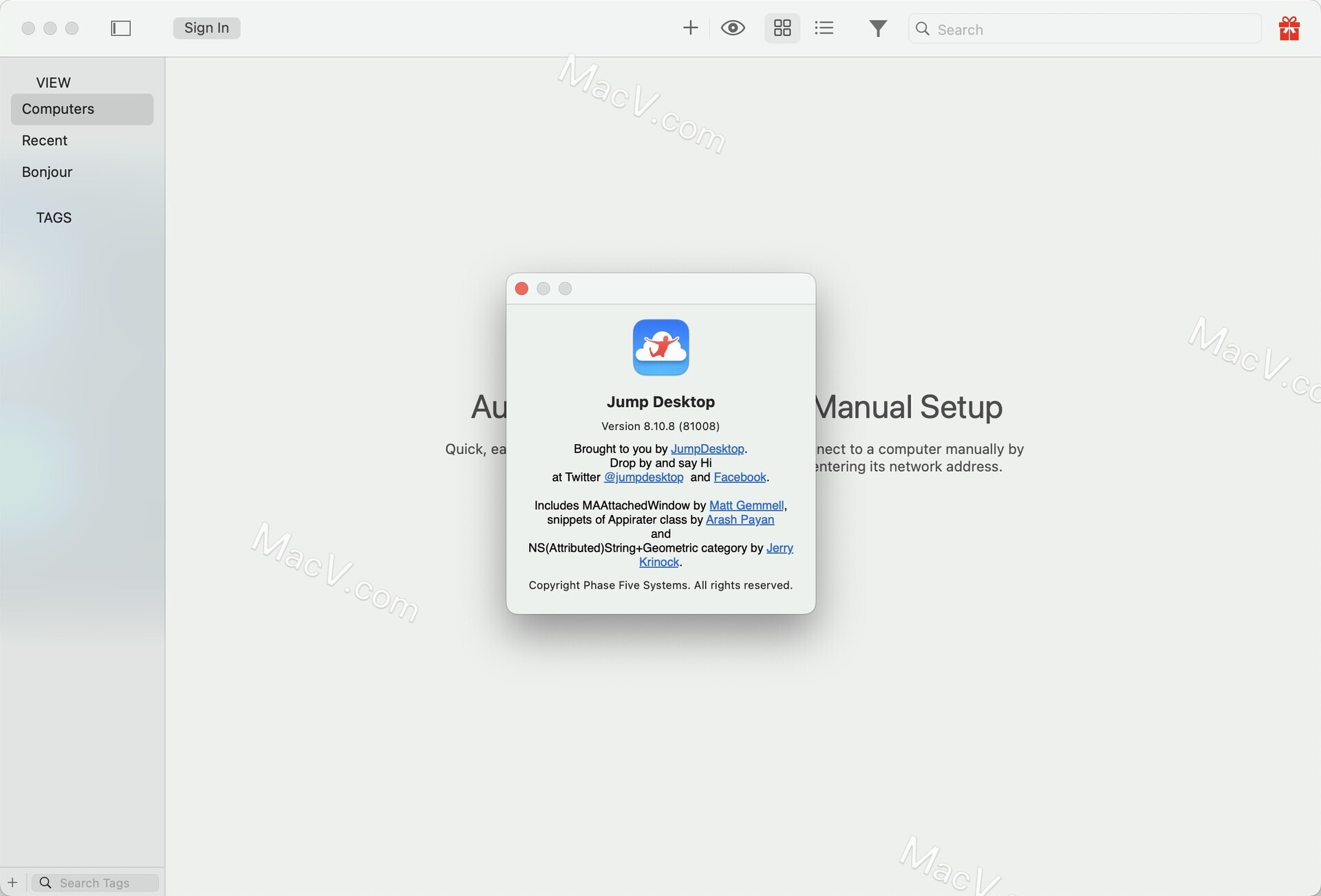
Task: Add a new computer connection
Action: 690,28
